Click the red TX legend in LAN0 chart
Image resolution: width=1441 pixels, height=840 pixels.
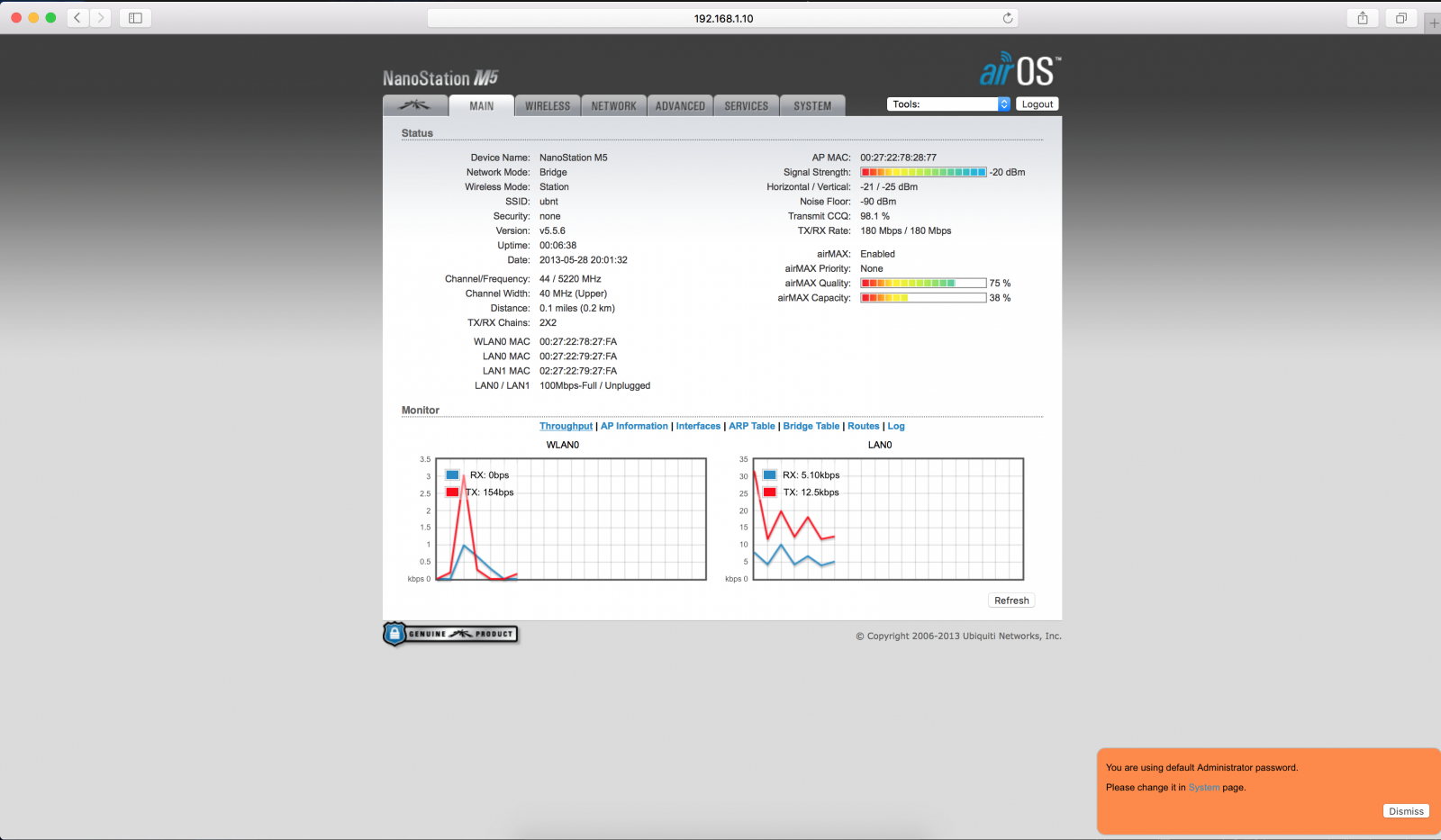tap(769, 492)
